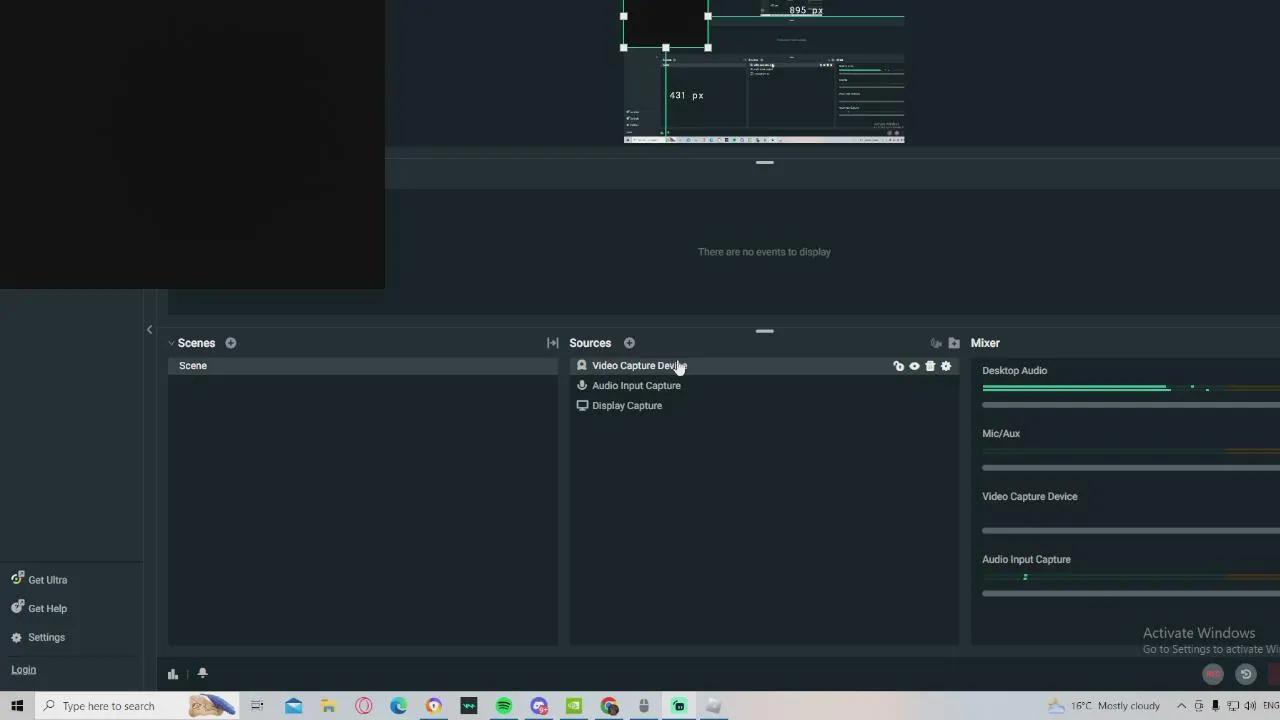Expand the system tray hidden icons
The height and width of the screenshot is (720, 1280).
1181,706
